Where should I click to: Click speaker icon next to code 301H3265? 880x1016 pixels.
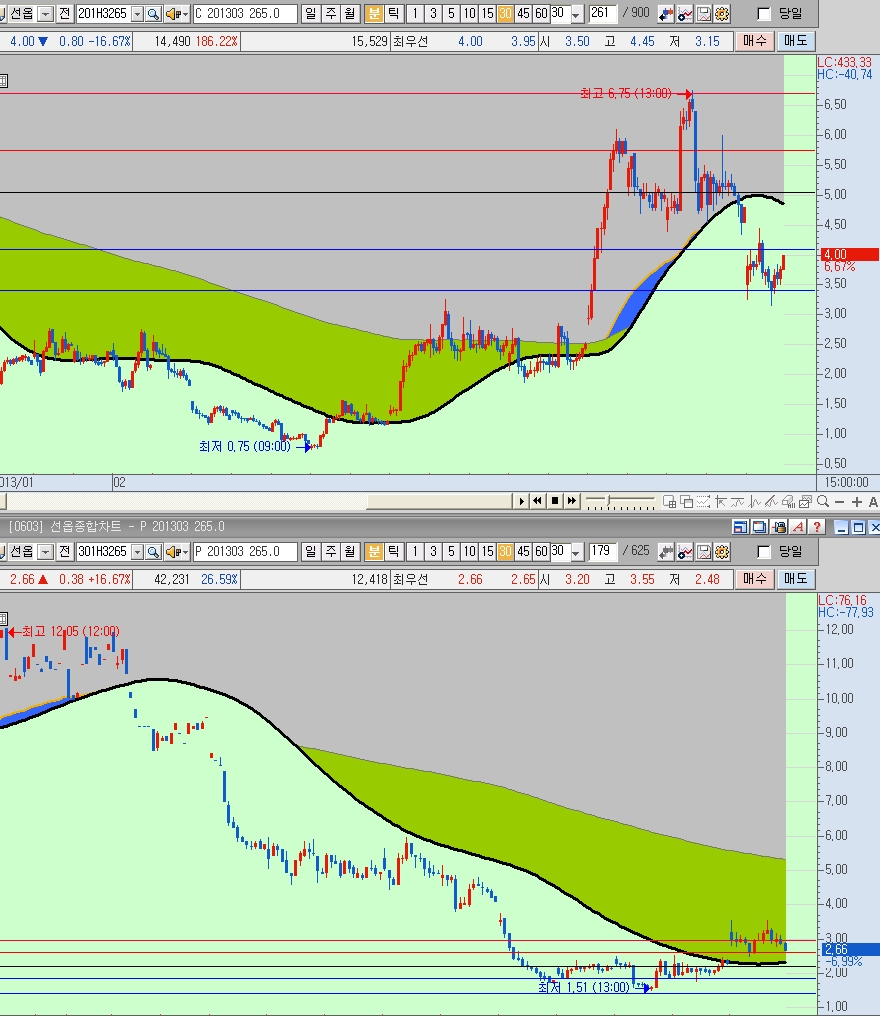pos(175,552)
